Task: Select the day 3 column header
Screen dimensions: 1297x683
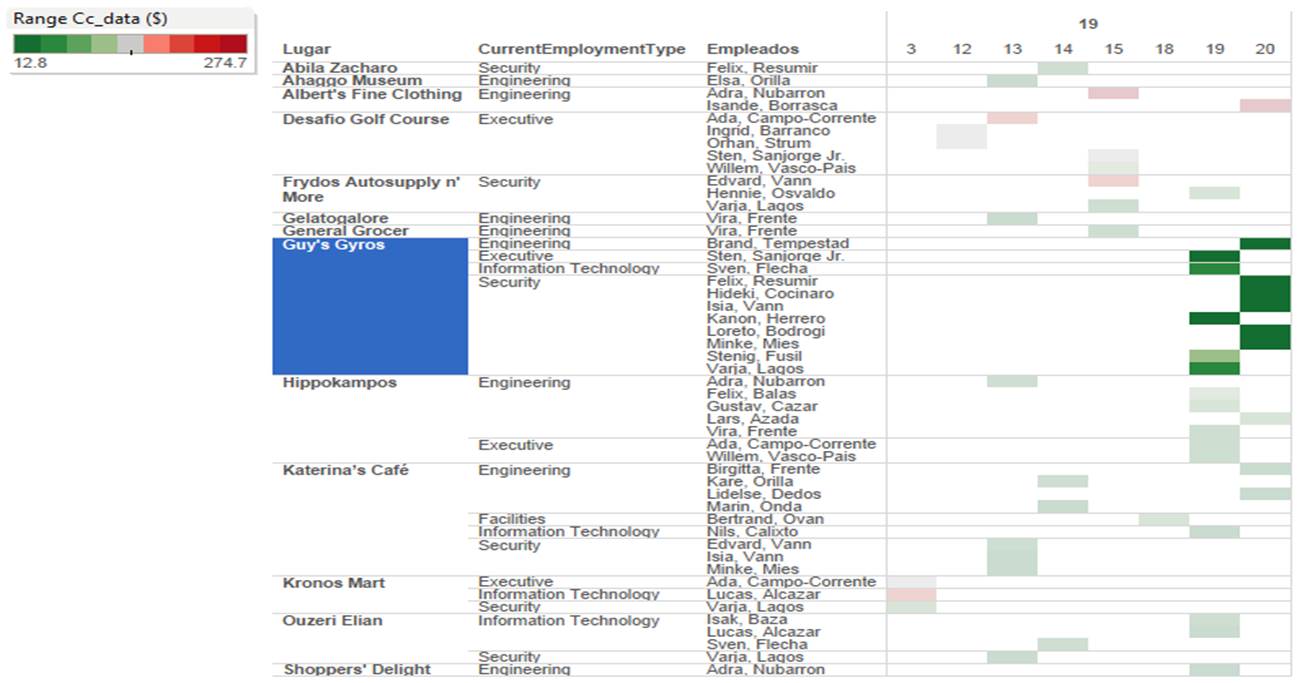Action: point(911,49)
